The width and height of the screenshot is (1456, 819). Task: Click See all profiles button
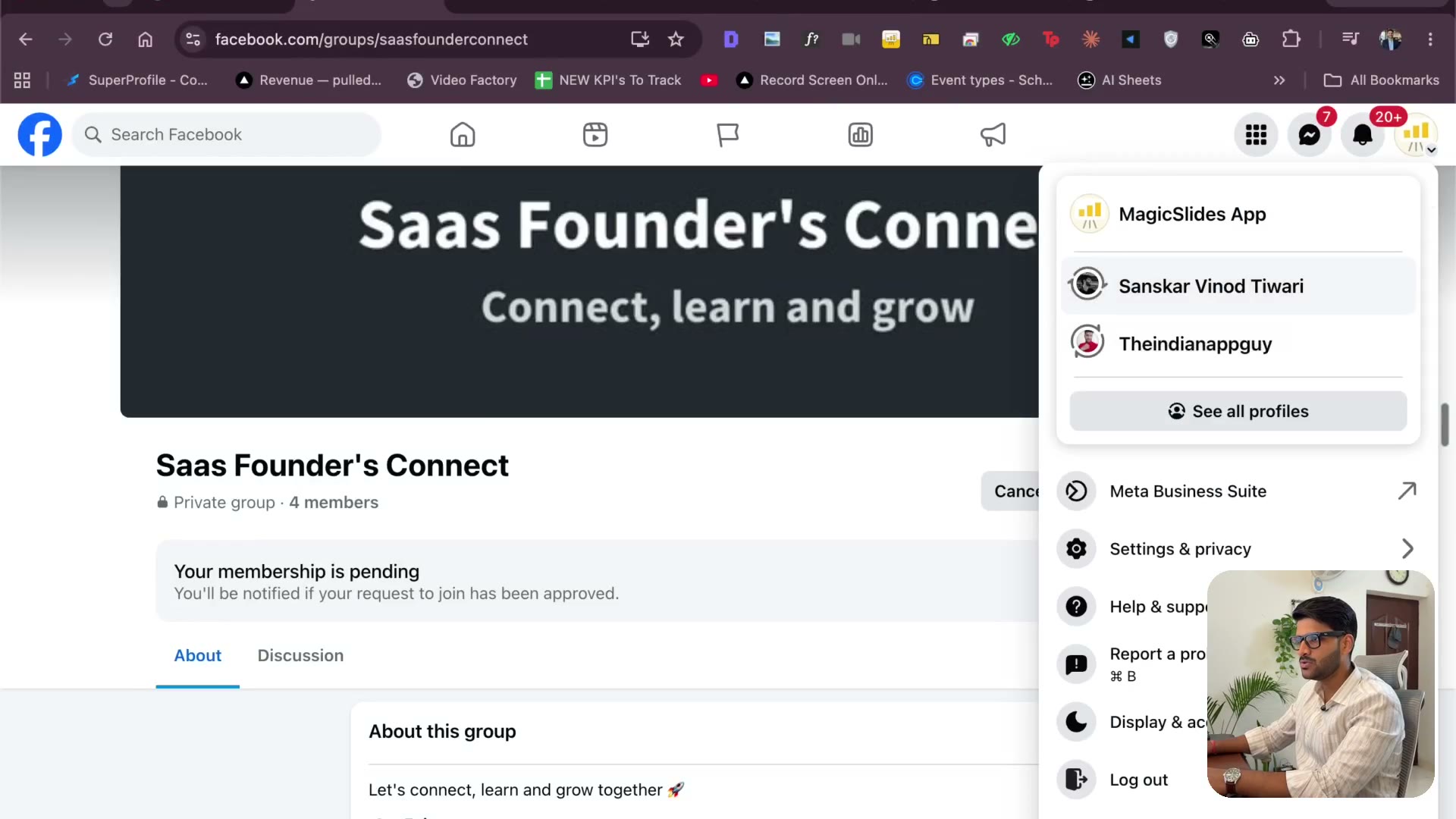(1238, 412)
